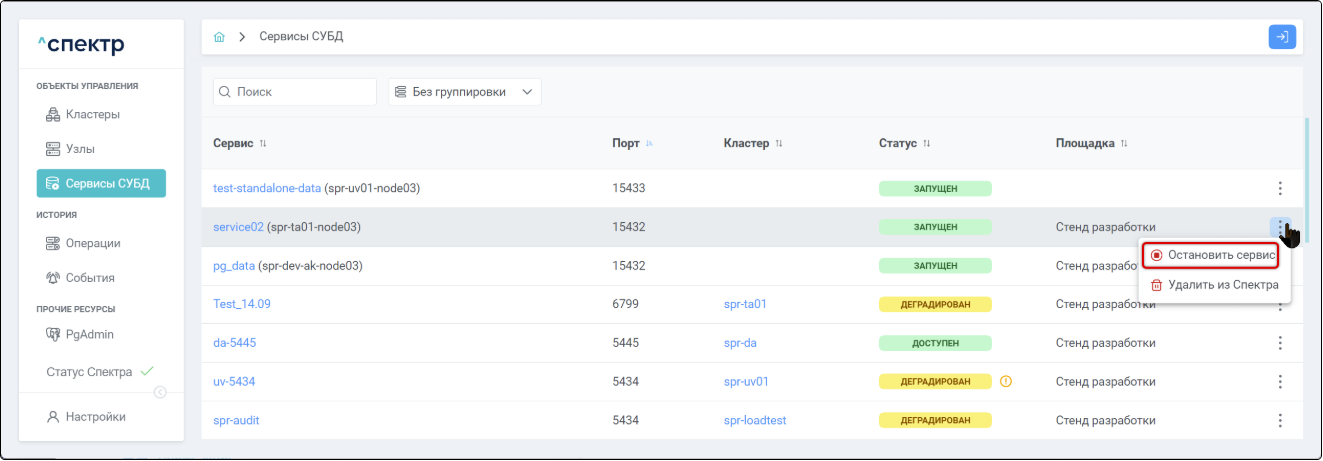Open the service02 service link
Screen dimensions: 1323x461
238,227
